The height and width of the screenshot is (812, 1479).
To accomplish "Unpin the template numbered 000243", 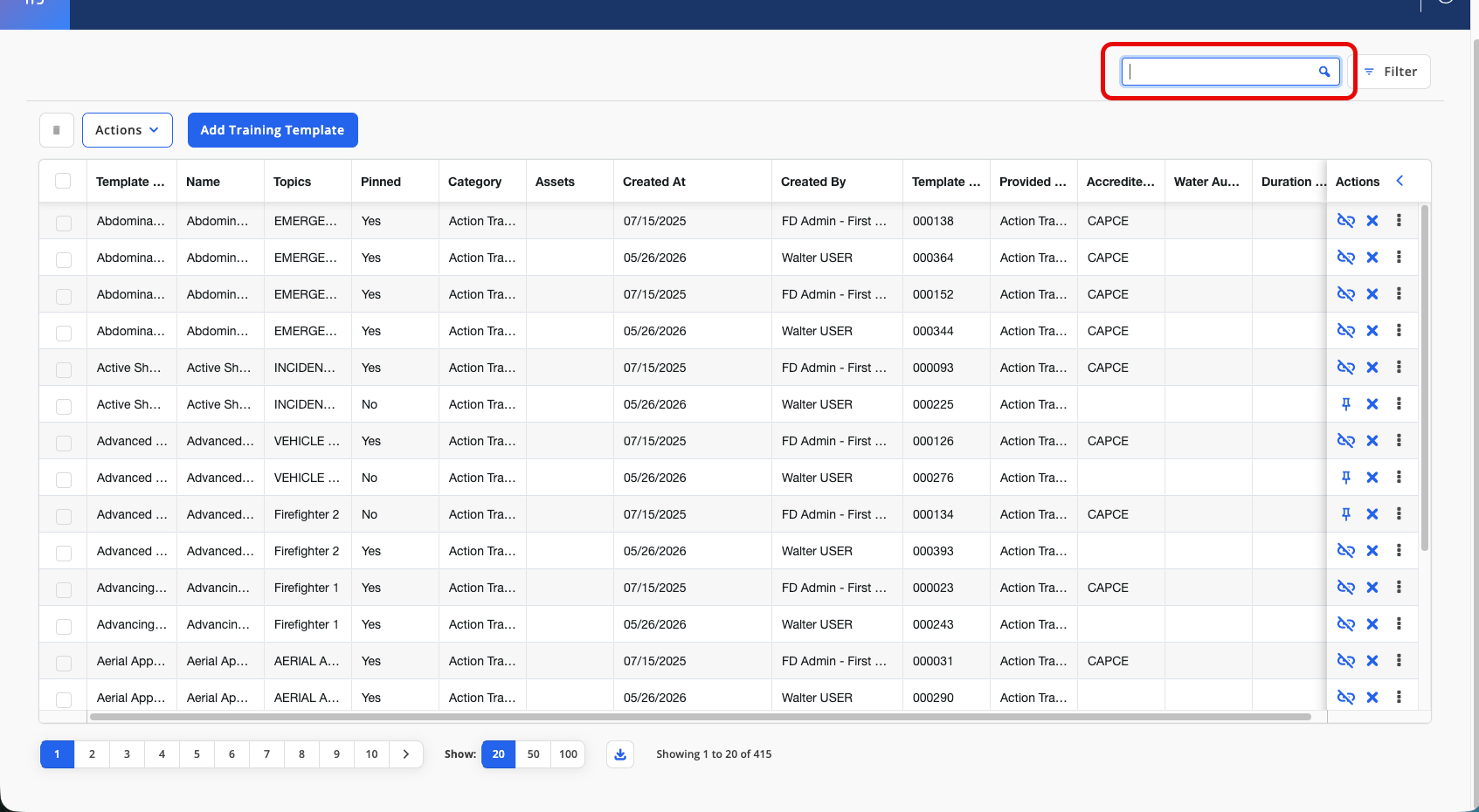I will click(1346, 624).
